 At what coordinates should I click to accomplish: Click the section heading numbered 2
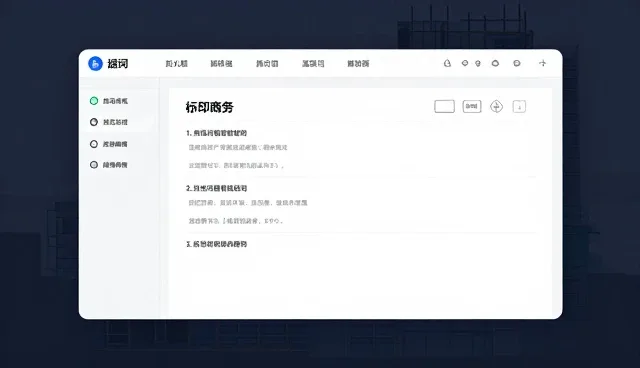(216, 188)
